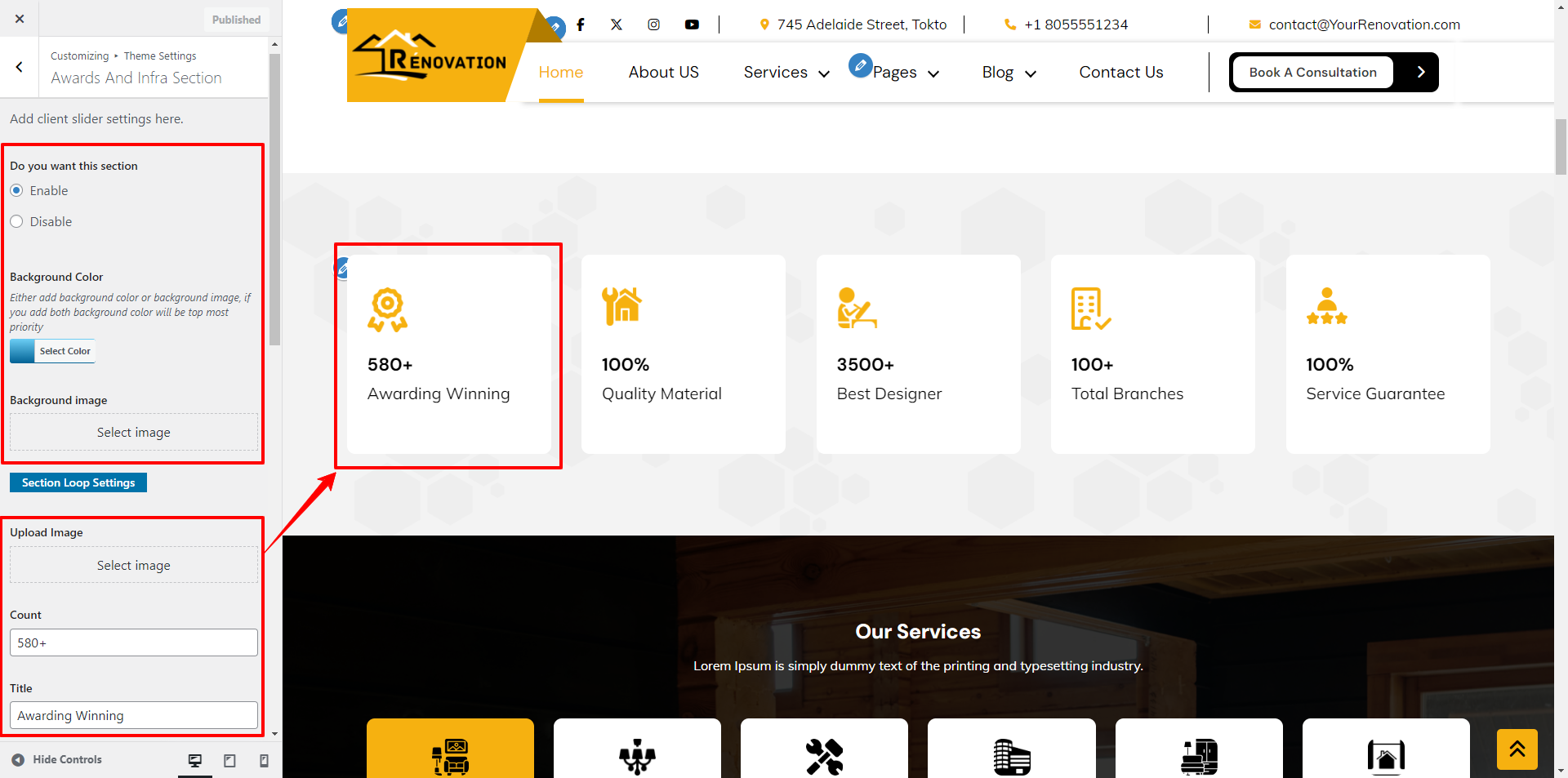Go back using the left chevron arrow
1568x778 pixels.
coord(20,67)
